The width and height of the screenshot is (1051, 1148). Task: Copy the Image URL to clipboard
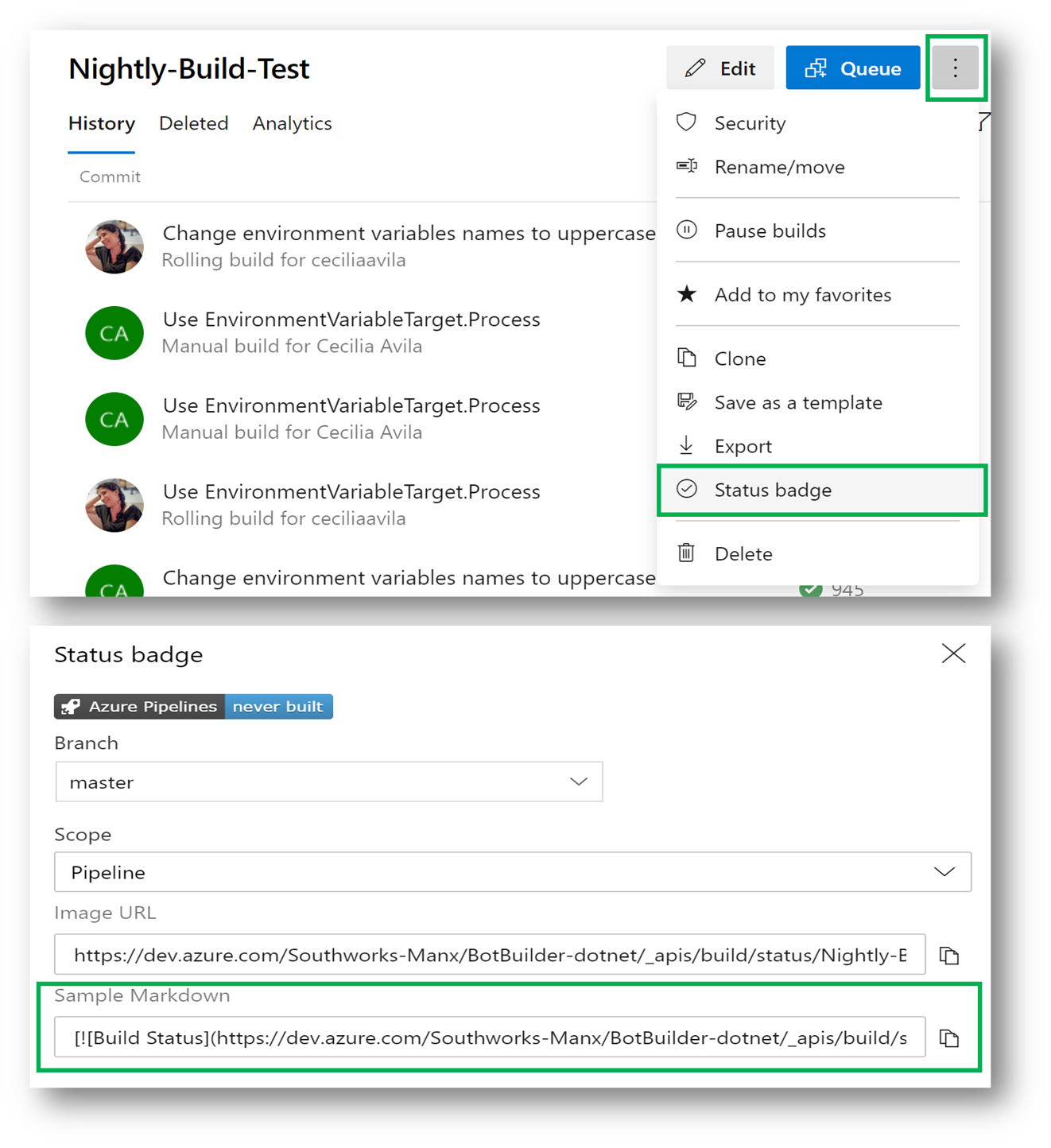click(949, 955)
